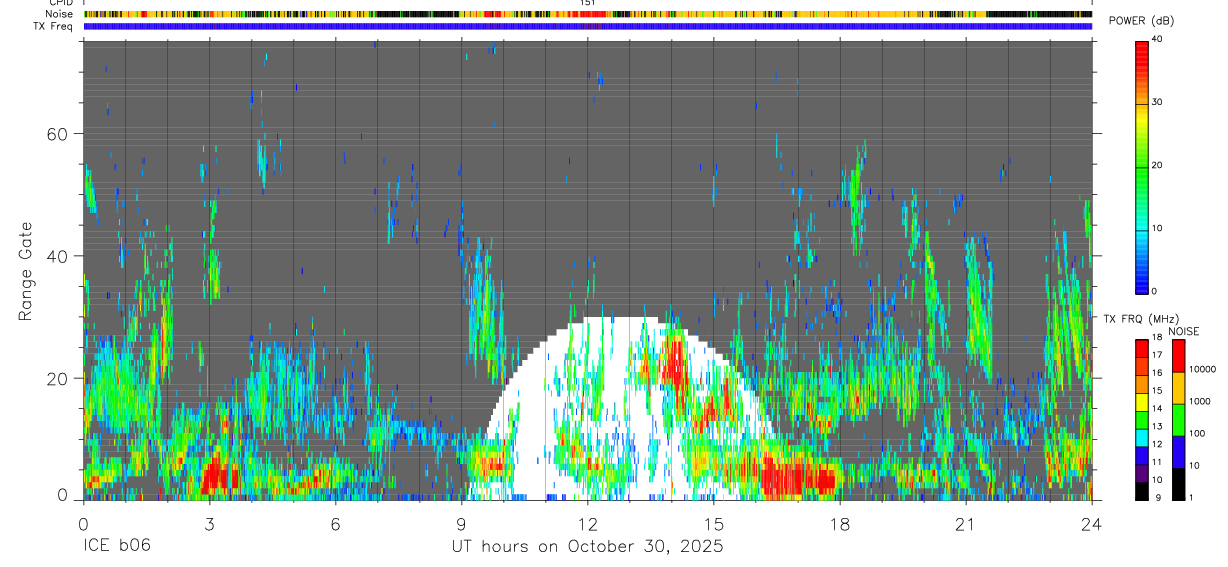Click the 0 label on POWER scale
Image resolution: width=1228 pixels, height=567 pixels.
tap(1155, 291)
